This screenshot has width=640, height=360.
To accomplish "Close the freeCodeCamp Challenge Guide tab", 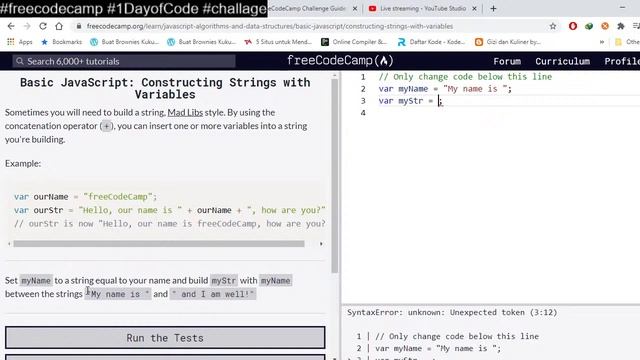I will coord(355,8).
